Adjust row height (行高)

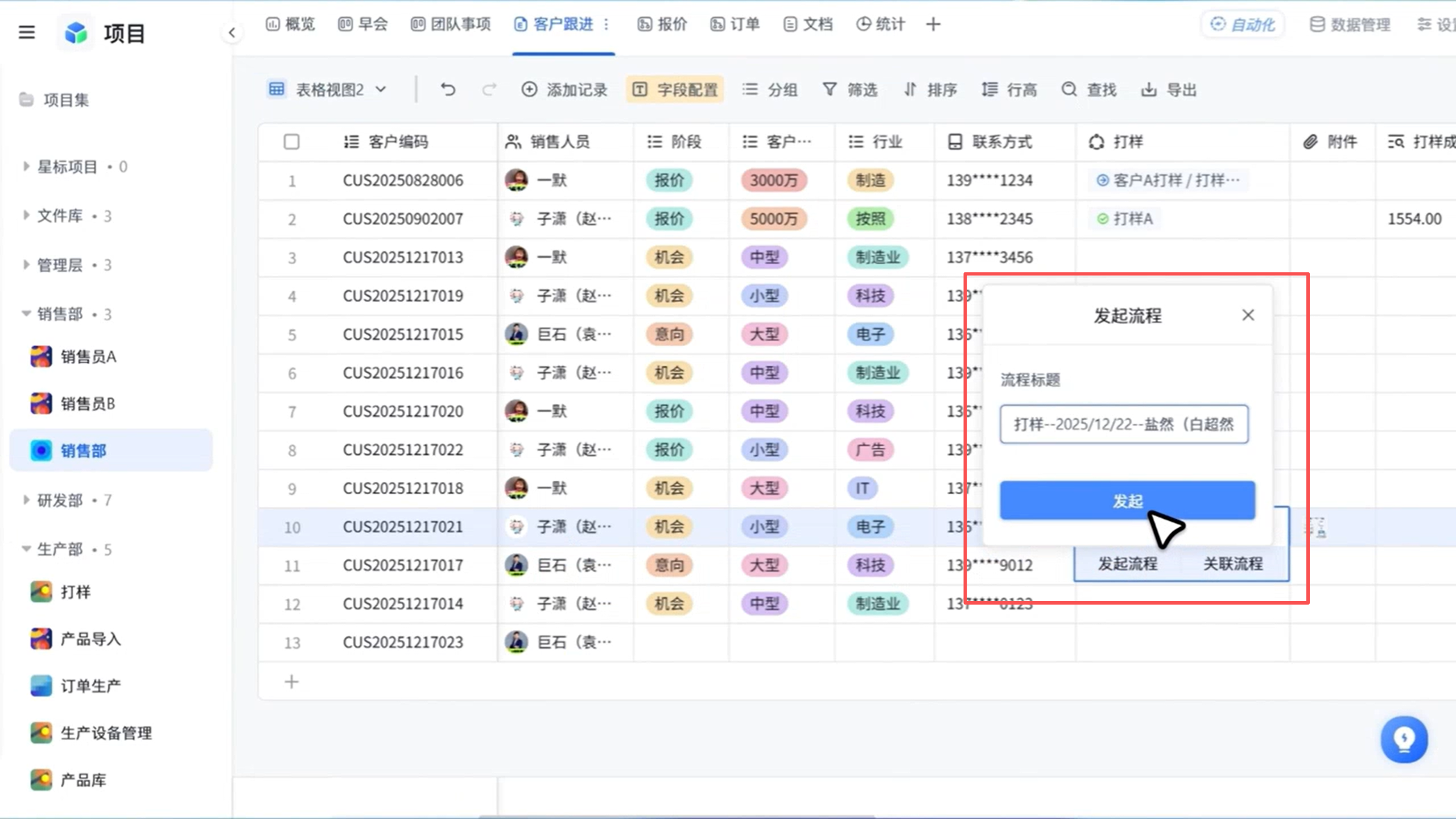tap(1009, 89)
